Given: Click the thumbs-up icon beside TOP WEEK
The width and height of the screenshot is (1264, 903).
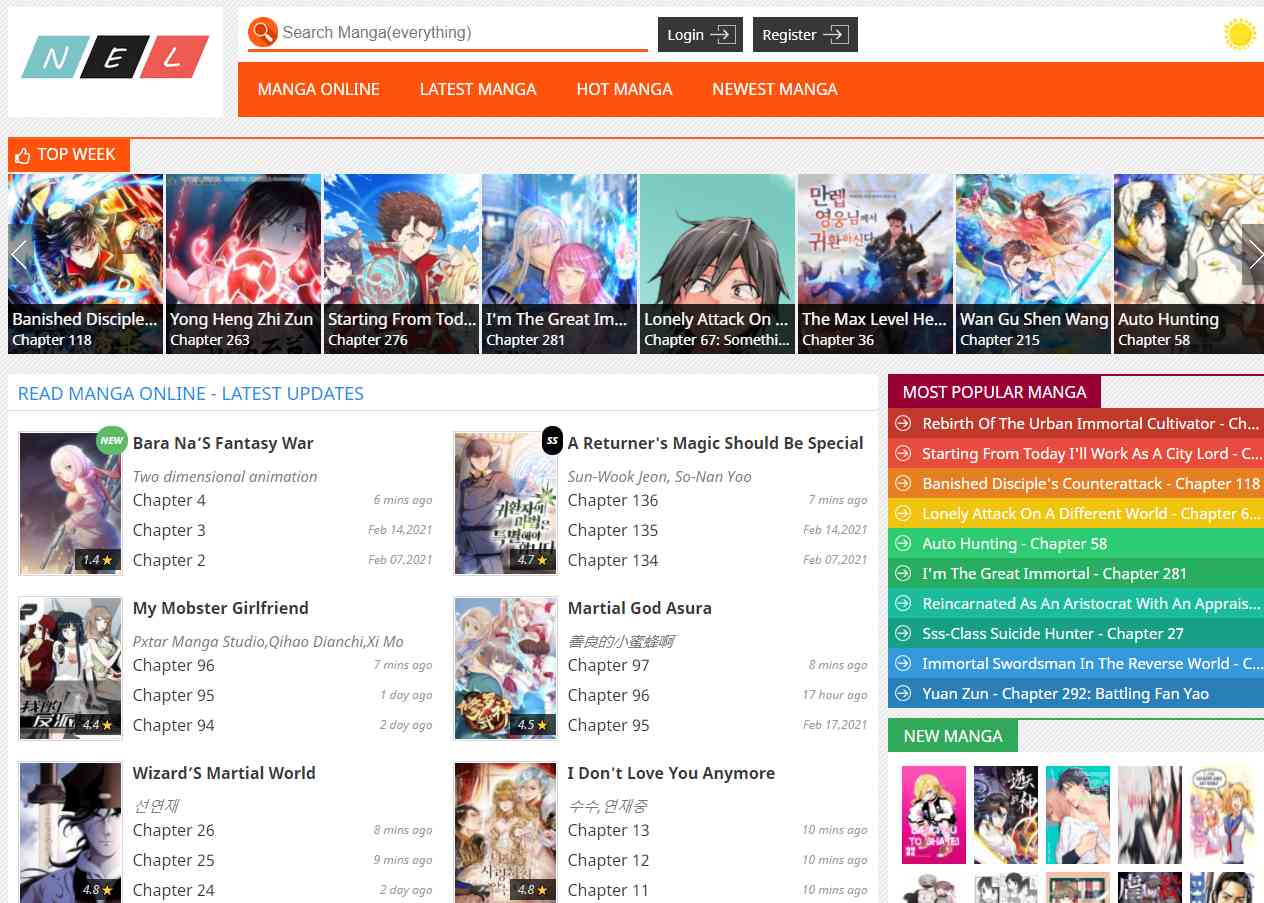Looking at the screenshot, I should 23,155.
